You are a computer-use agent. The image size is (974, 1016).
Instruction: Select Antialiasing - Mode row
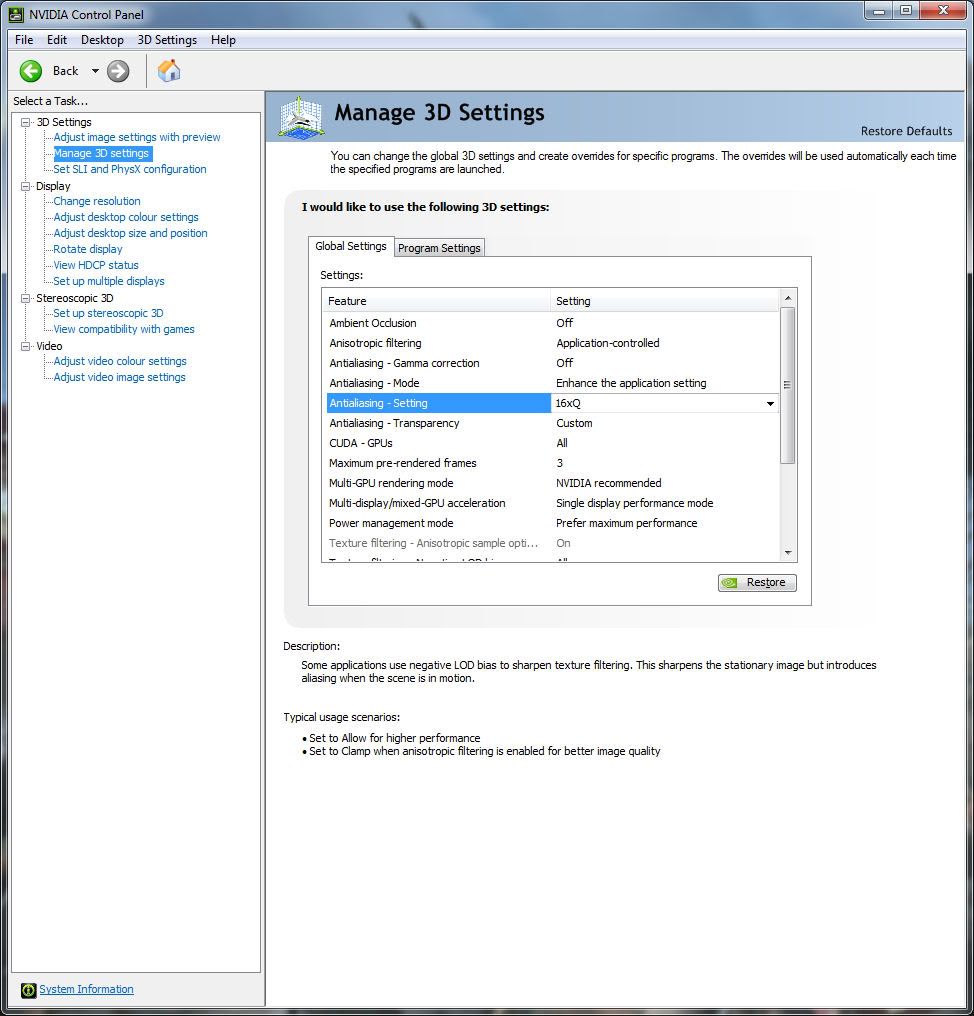[x=552, y=383]
